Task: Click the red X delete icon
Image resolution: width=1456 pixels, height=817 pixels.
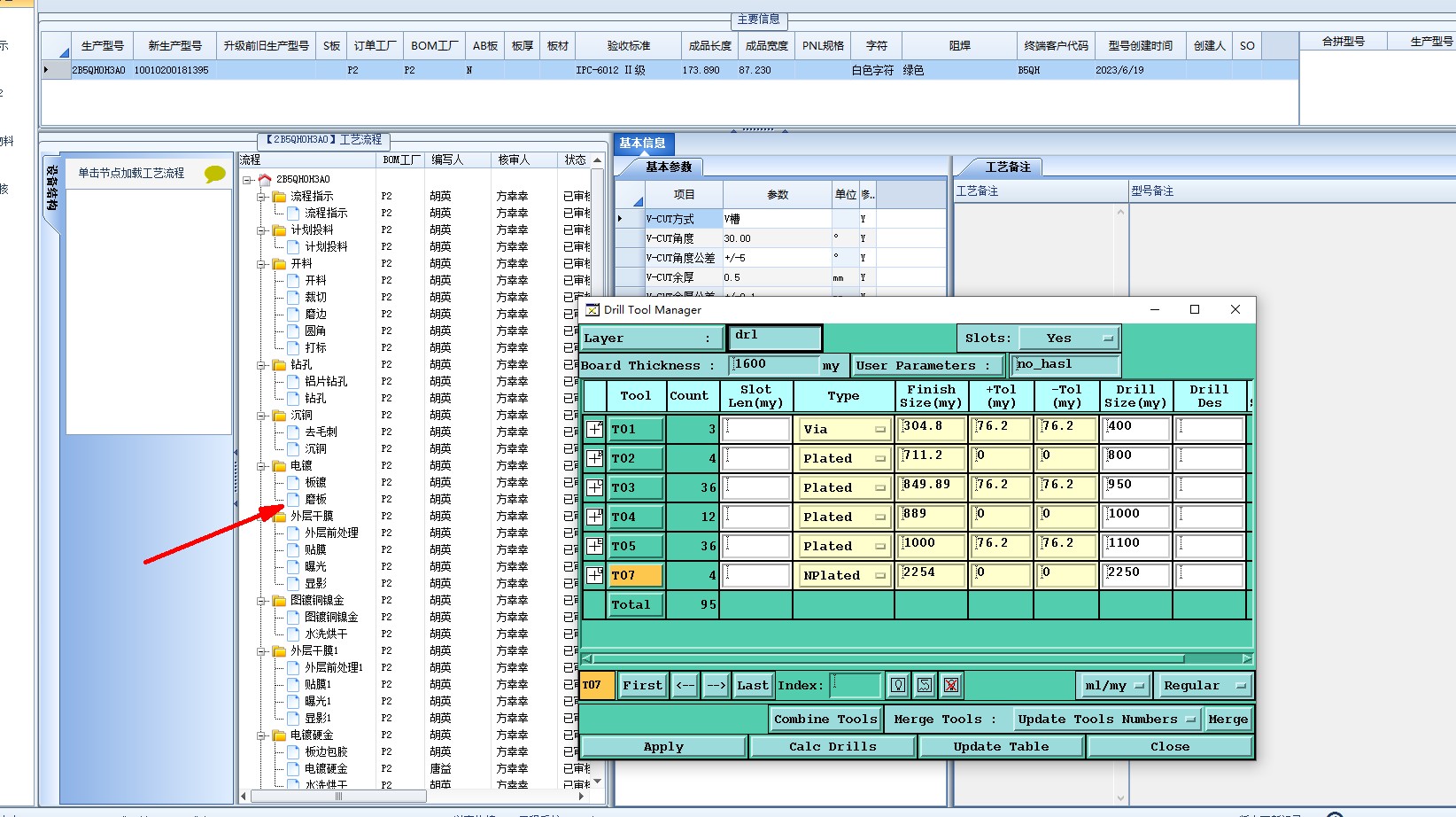Action: (951, 685)
